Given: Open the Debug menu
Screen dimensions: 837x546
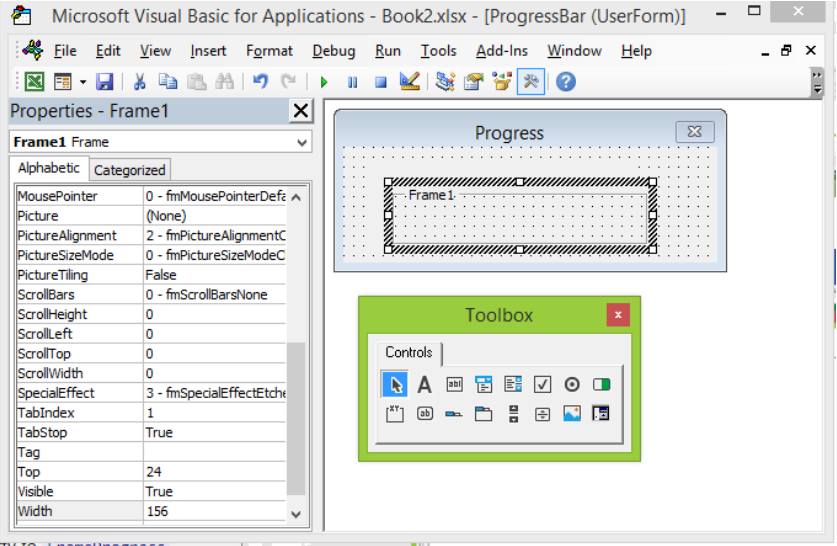Looking at the screenshot, I should pyautogui.click(x=334, y=51).
